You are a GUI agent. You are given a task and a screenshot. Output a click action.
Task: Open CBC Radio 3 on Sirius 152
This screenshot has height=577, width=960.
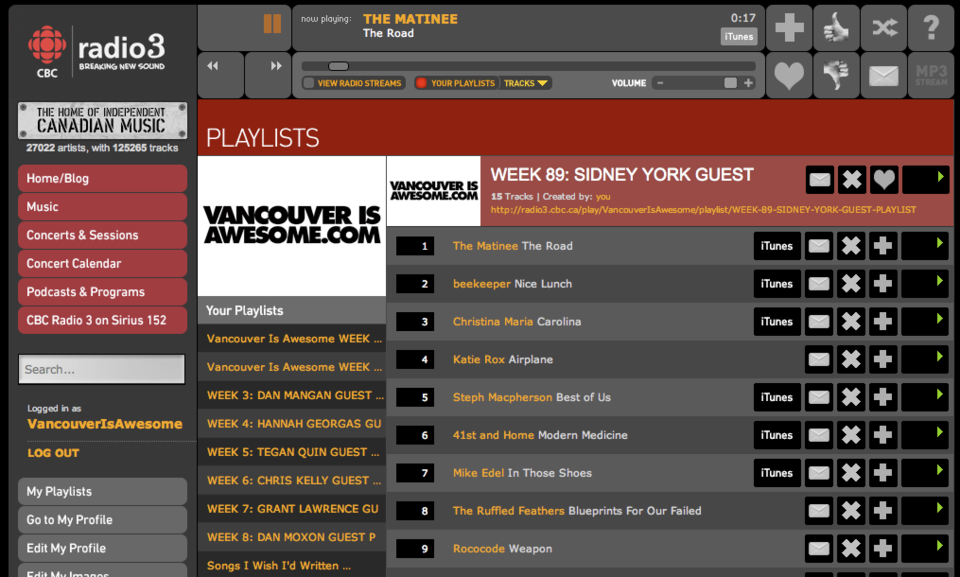click(102, 320)
